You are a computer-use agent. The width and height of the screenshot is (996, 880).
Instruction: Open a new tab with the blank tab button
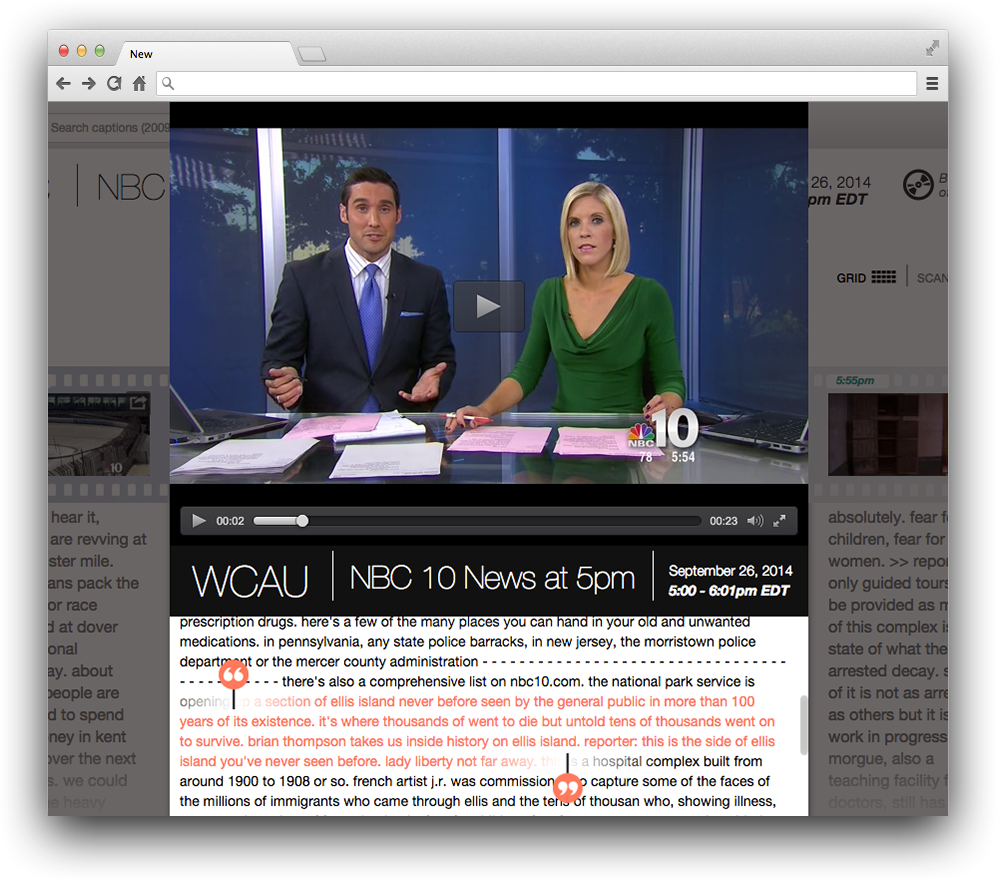tap(312, 54)
